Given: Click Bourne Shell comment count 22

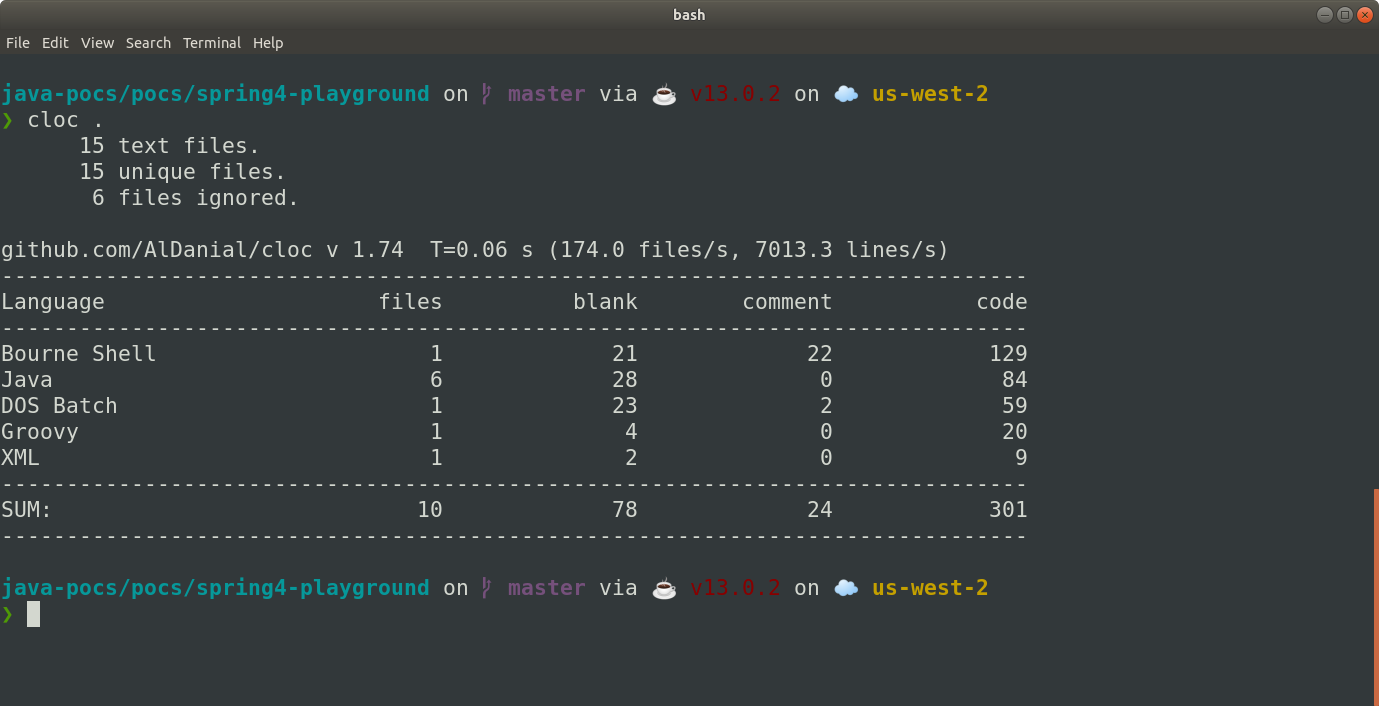Looking at the screenshot, I should click(x=820, y=354).
